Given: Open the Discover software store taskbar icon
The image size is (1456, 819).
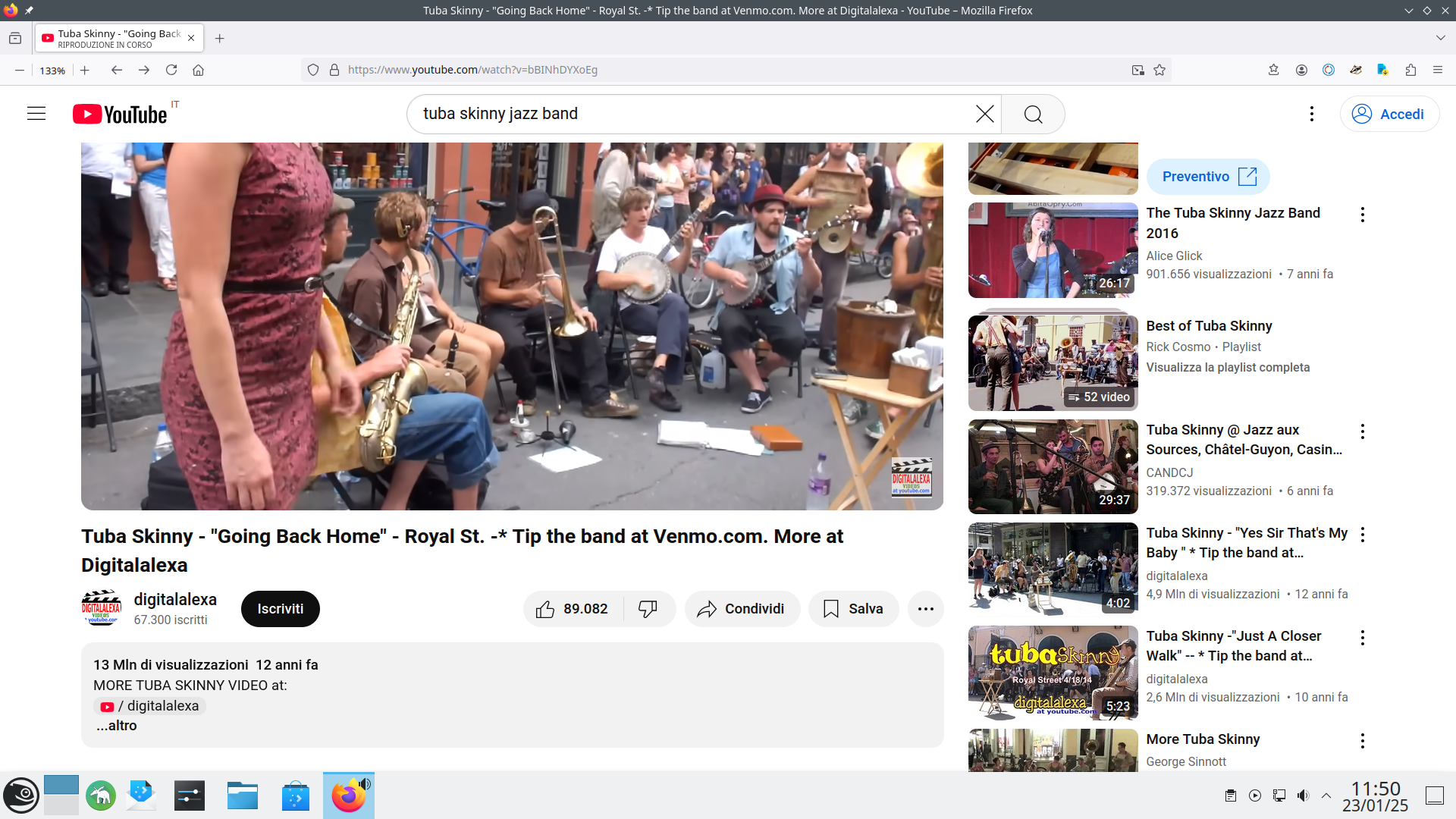Looking at the screenshot, I should point(296,795).
